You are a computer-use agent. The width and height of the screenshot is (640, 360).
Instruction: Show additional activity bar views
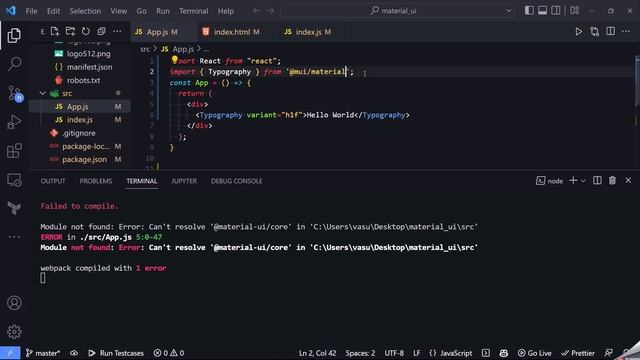point(14,237)
